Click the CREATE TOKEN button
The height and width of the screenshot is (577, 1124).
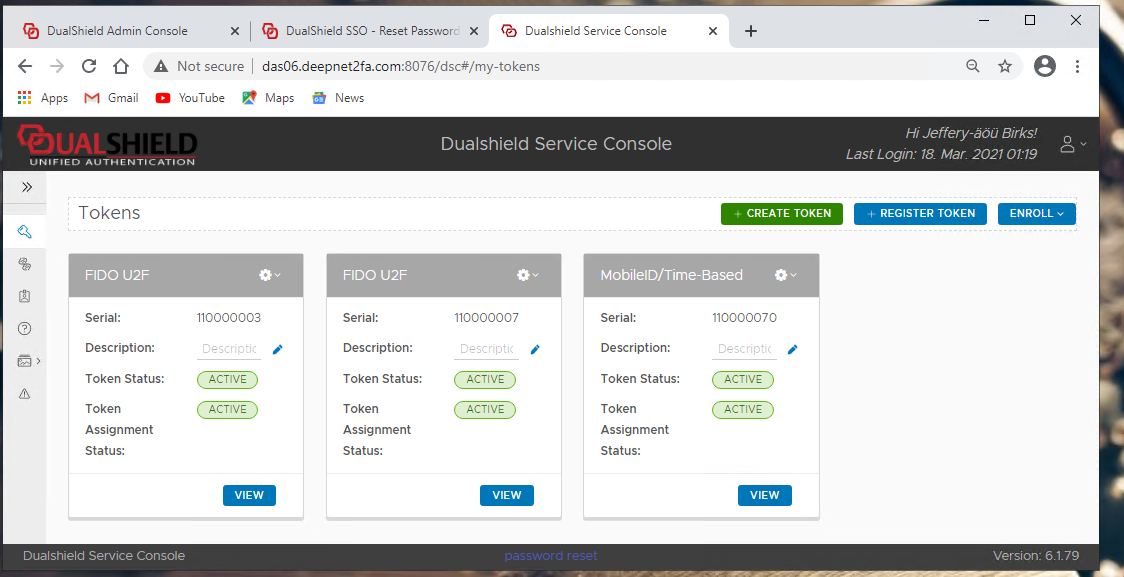781,214
